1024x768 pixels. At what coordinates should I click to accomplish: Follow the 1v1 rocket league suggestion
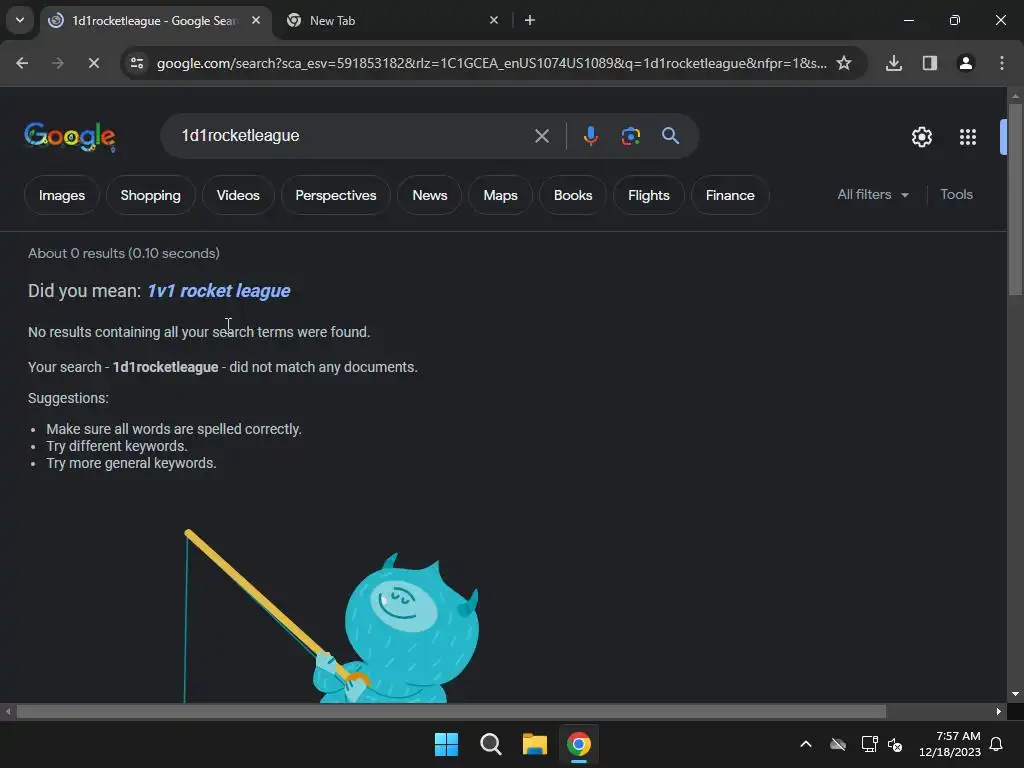219,291
